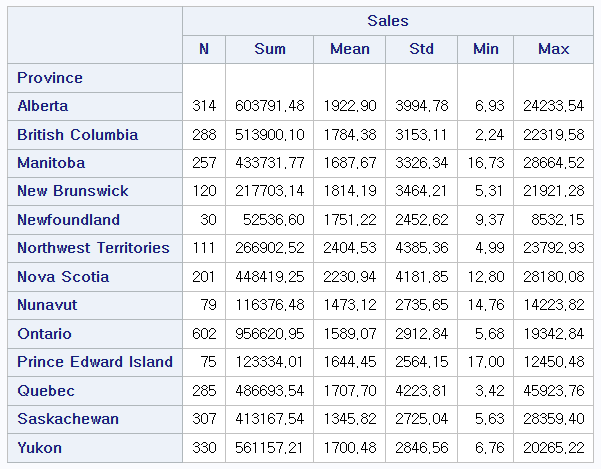
Task: Click the Manitoba row header
Action: coord(95,163)
